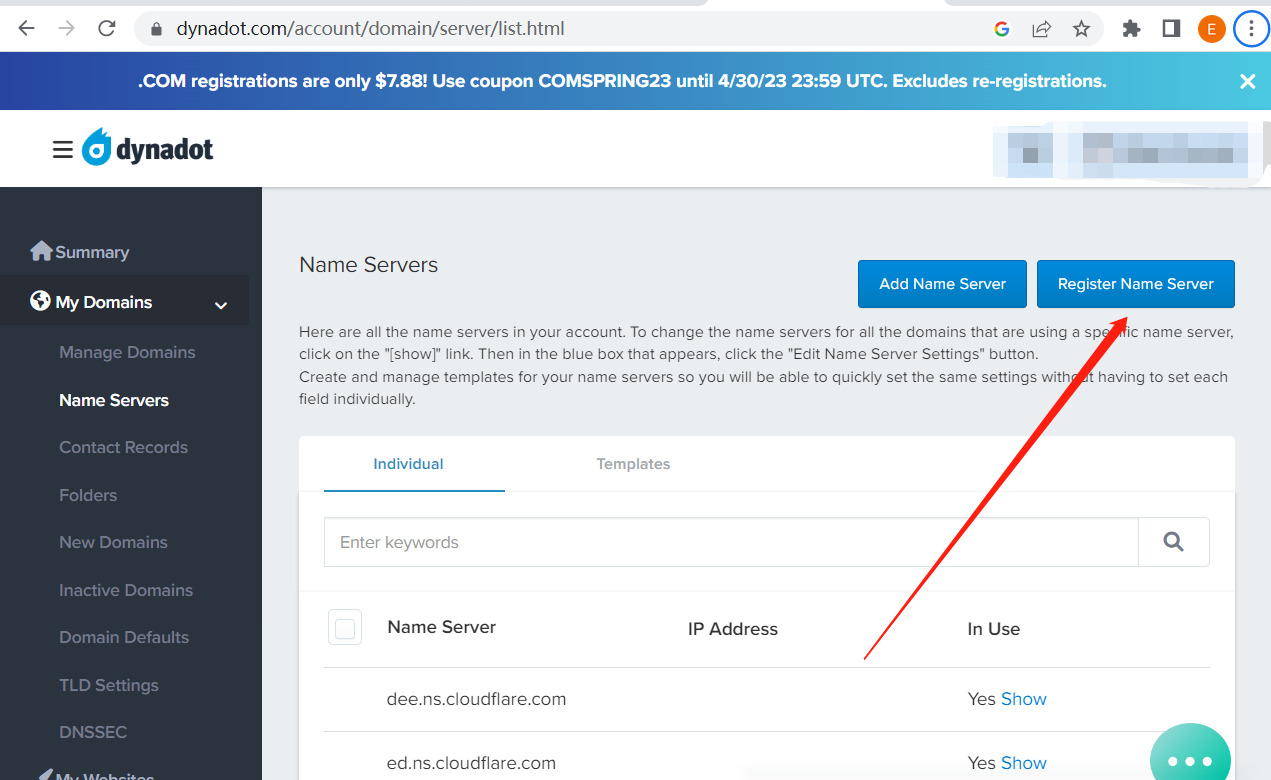Click the Enter keywords search field
The height and width of the screenshot is (780, 1271).
(730, 542)
